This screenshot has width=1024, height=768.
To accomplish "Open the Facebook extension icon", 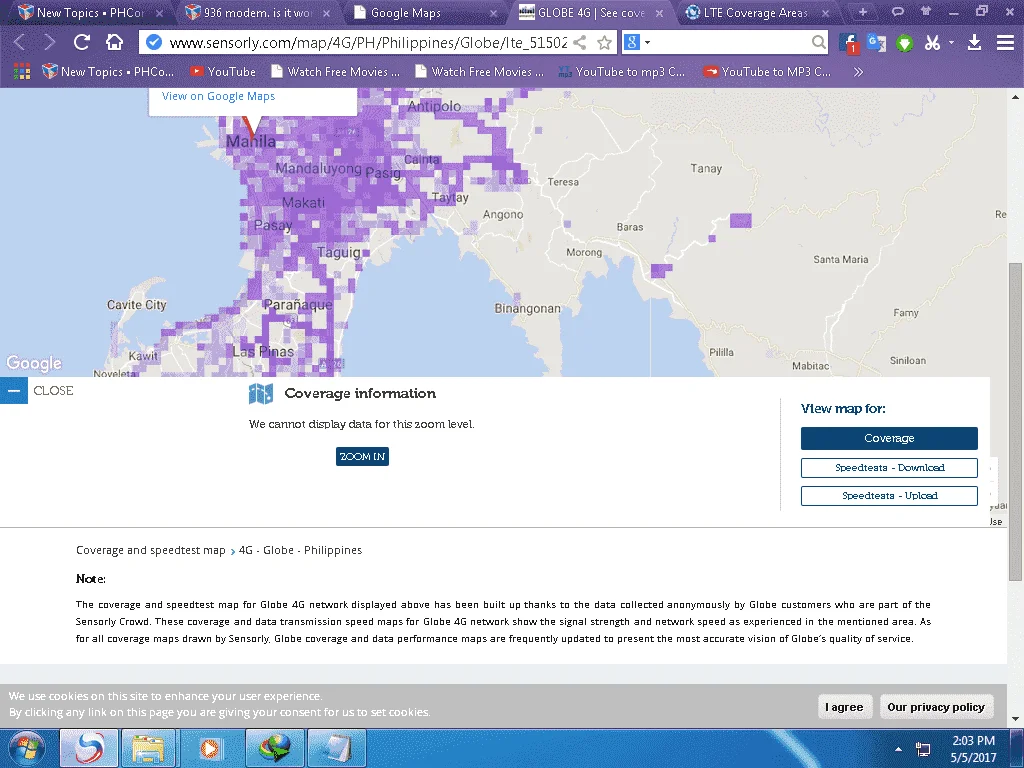I will click(848, 43).
